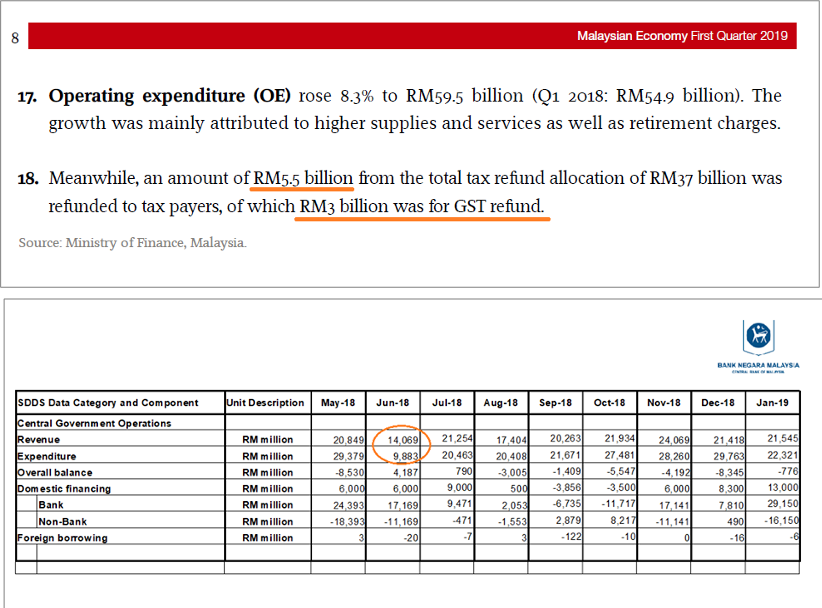Click May-18 revenue cell 20,849
The height and width of the screenshot is (608, 822).
coord(347,440)
